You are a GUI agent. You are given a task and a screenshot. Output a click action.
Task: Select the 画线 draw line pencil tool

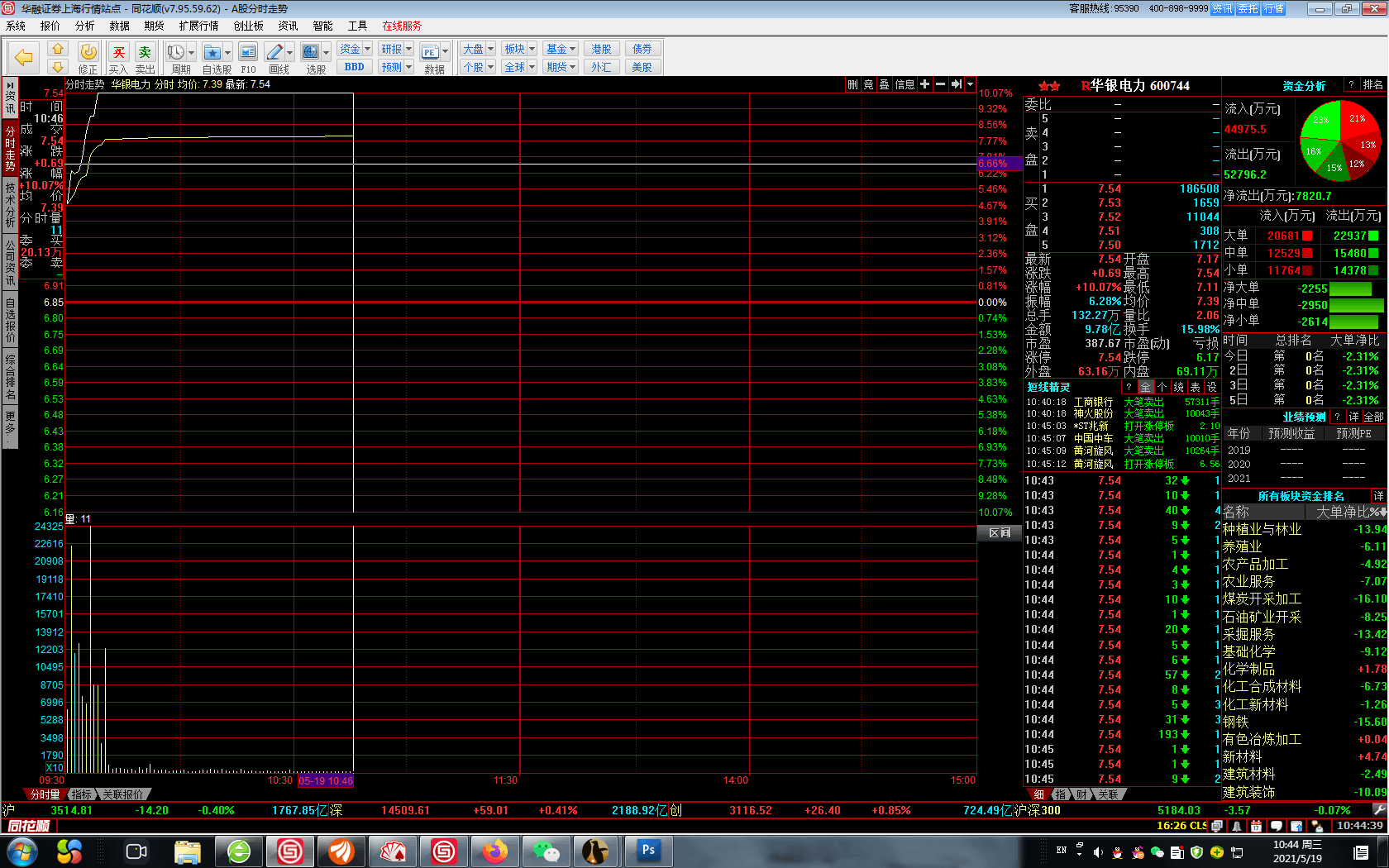[275, 52]
